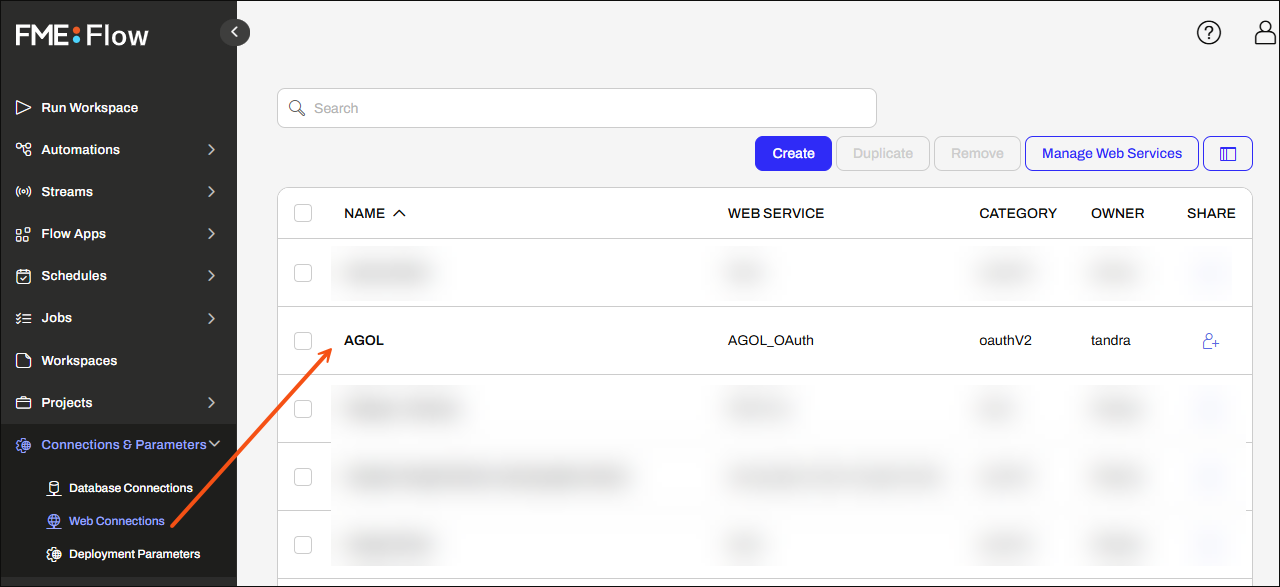Screen dimensions: 1280x587
Task: Click the FME Flow logo
Action: [82, 36]
